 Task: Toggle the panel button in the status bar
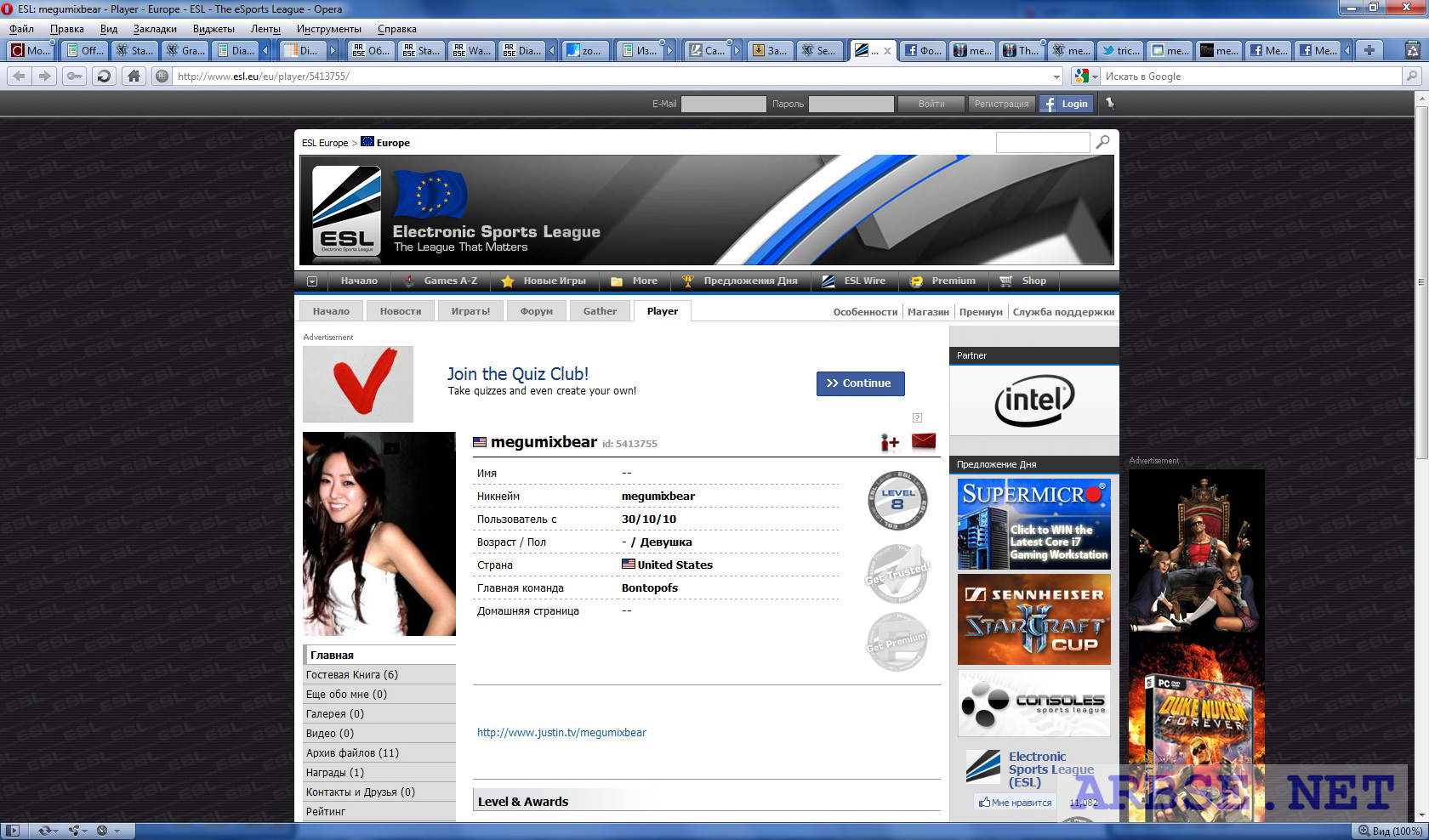[x=13, y=831]
